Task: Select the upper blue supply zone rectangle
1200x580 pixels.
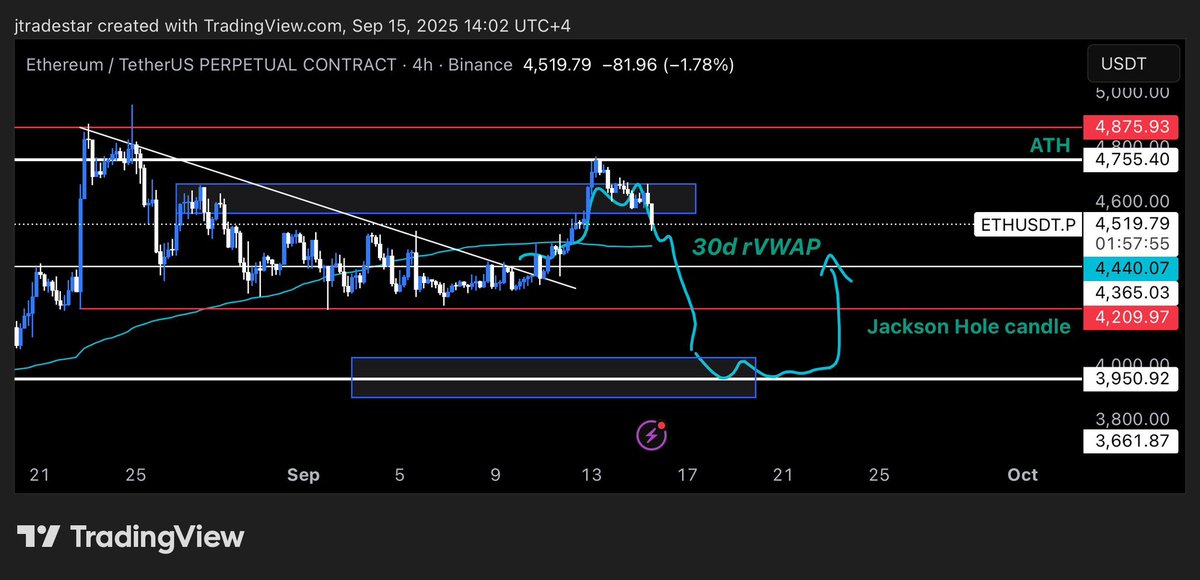Action: (435, 198)
